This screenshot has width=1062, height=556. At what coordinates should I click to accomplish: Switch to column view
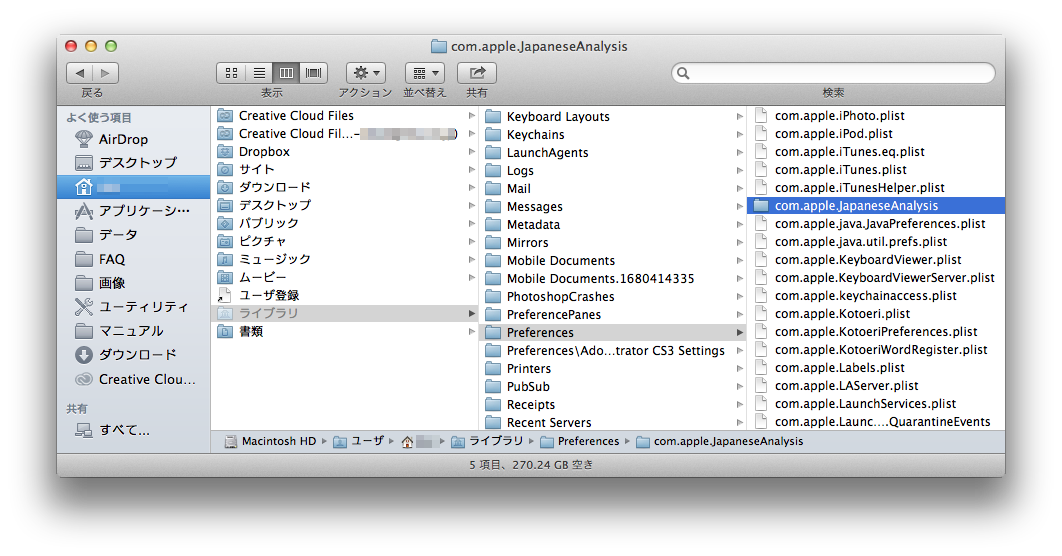coord(286,72)
